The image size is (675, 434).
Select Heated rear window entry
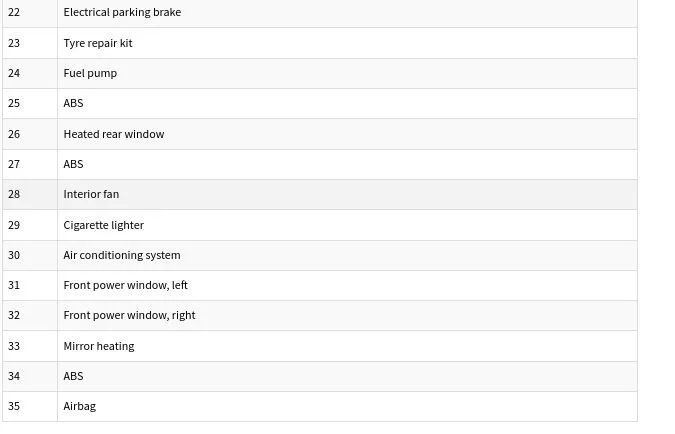(114, 134)
